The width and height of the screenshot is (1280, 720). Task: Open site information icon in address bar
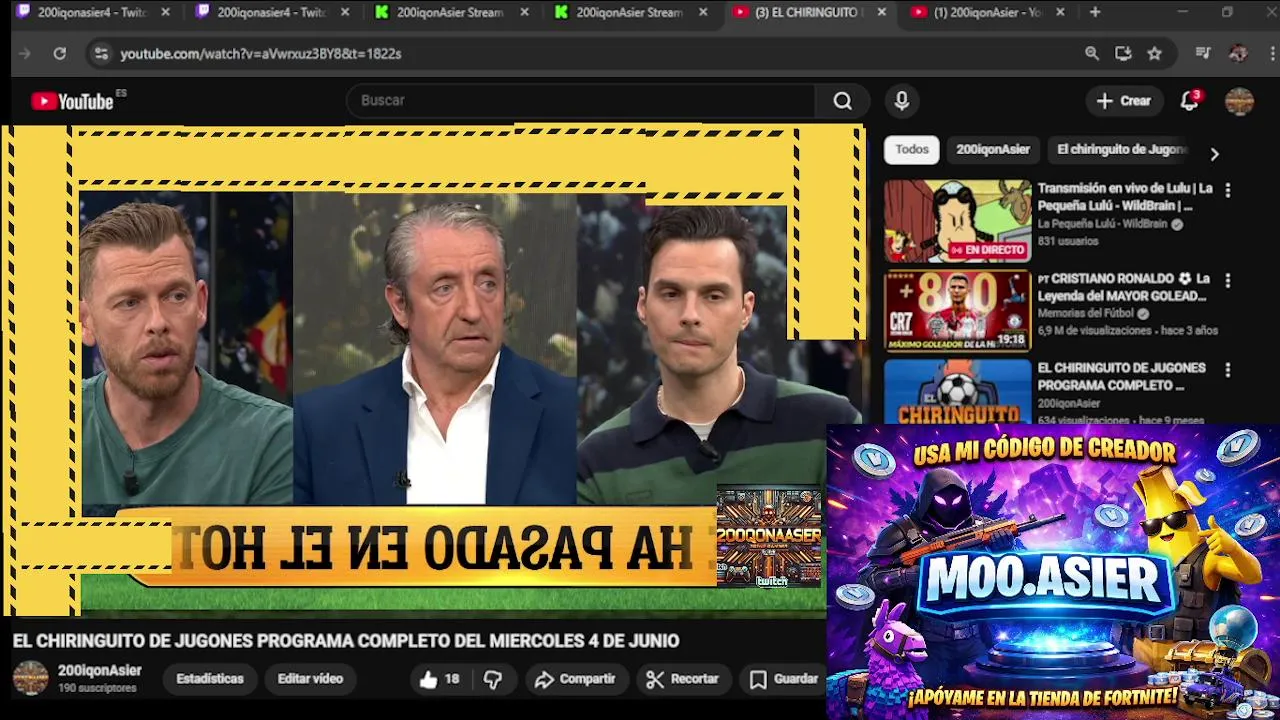[101, 53]
